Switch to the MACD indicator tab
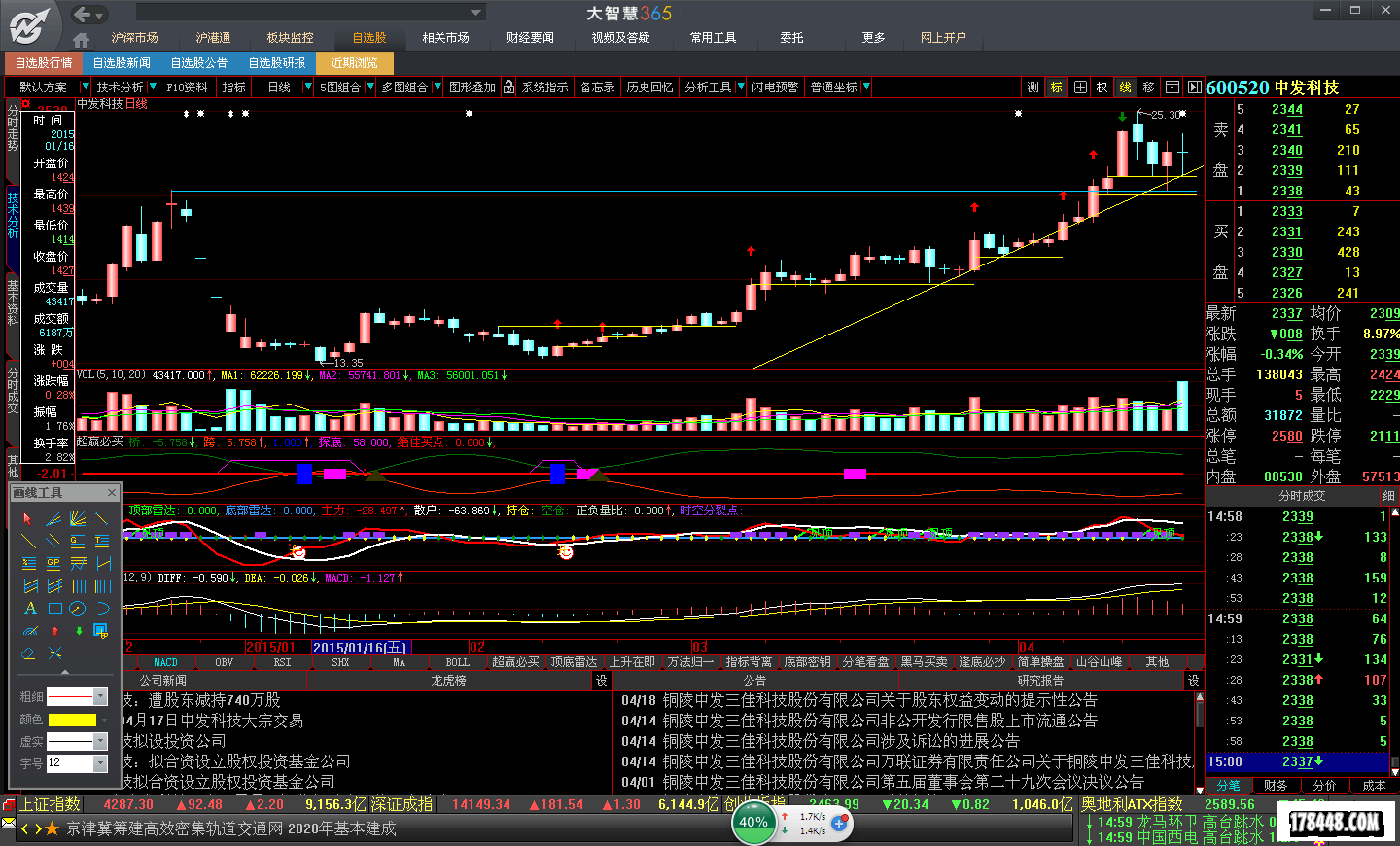The width and height of the screenshot is (1400, 846). pyautogui.click(x=165, y=662)
